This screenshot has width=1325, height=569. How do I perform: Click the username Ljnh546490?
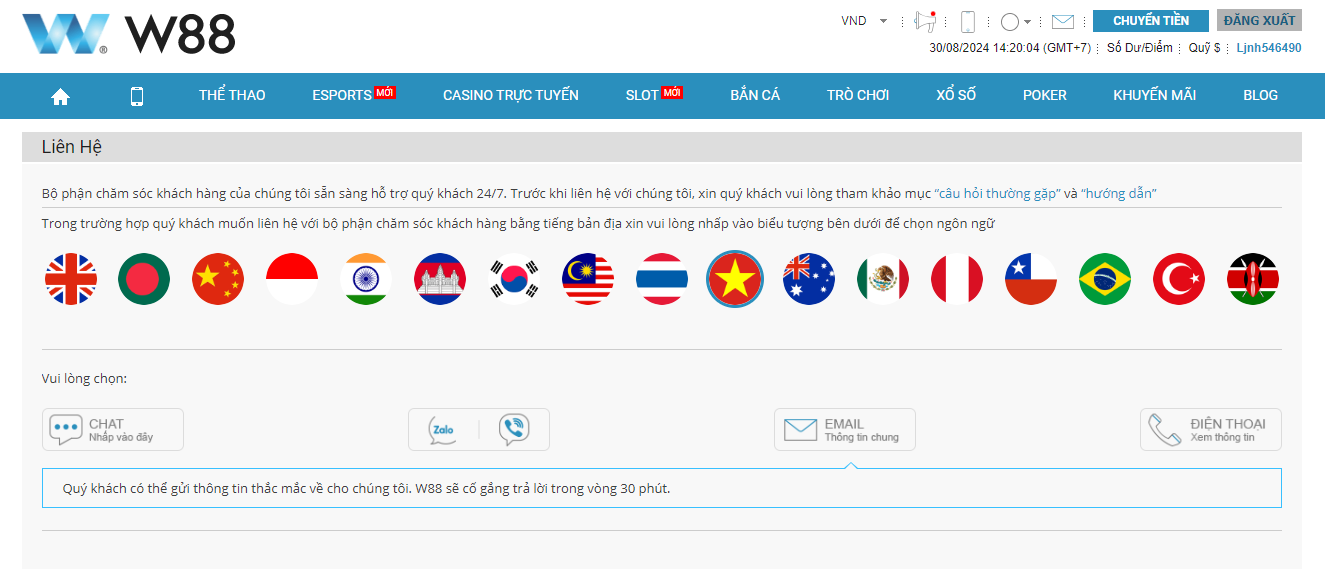pyautogui.click(x=1269, y=48)
